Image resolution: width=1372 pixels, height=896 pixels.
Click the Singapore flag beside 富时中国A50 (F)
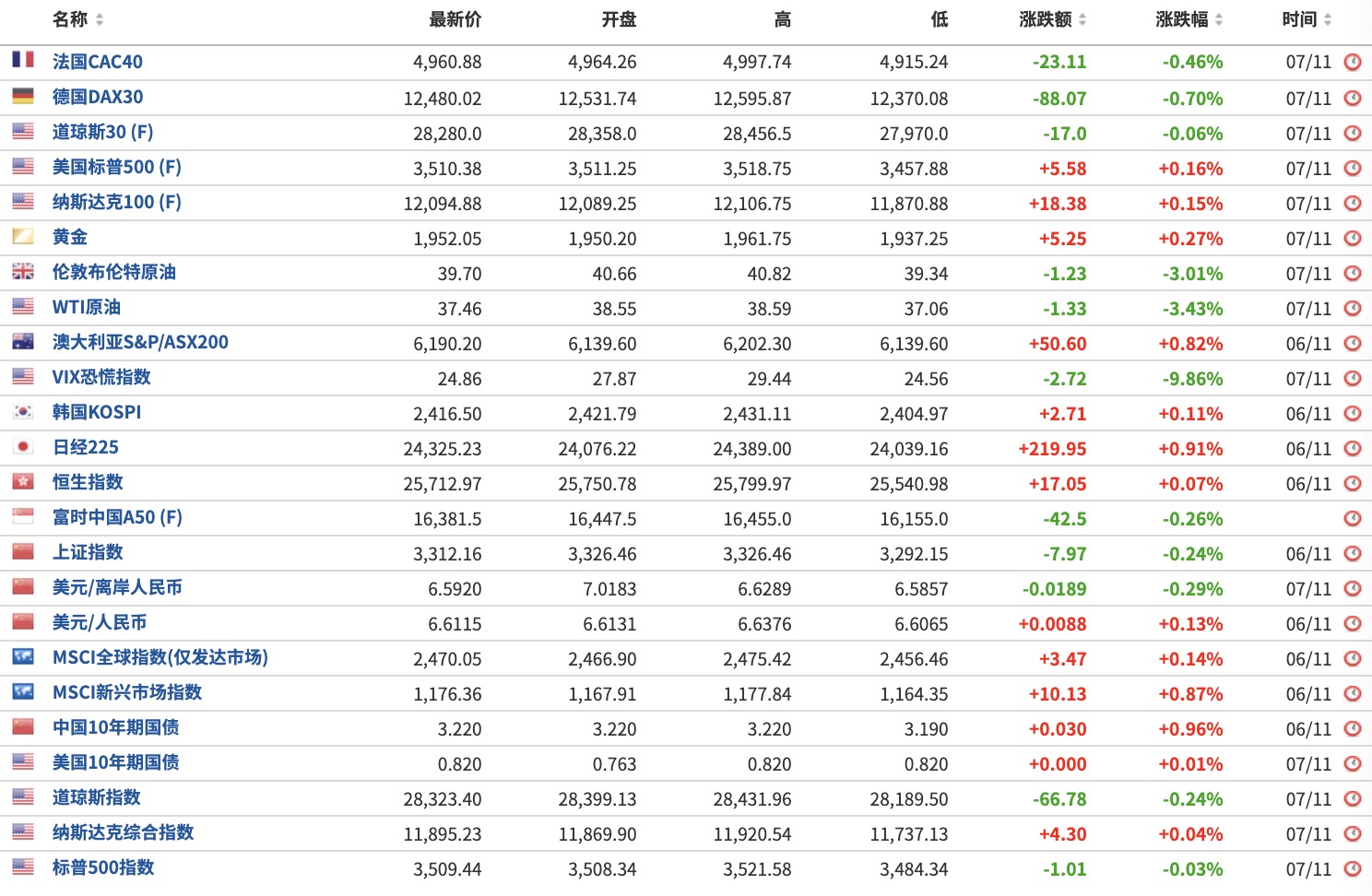click(x=23, y=515)
